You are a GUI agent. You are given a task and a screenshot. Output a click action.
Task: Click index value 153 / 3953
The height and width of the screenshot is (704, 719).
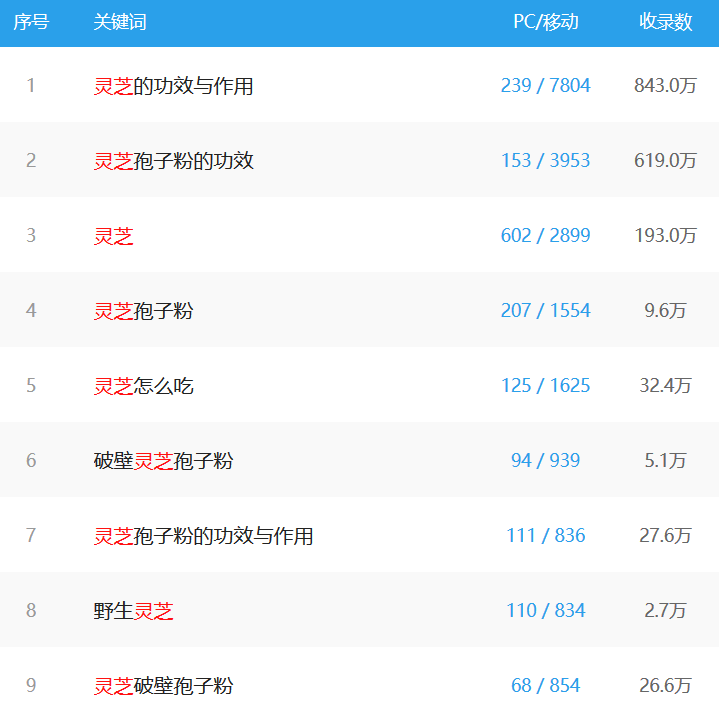click(546, 161)
